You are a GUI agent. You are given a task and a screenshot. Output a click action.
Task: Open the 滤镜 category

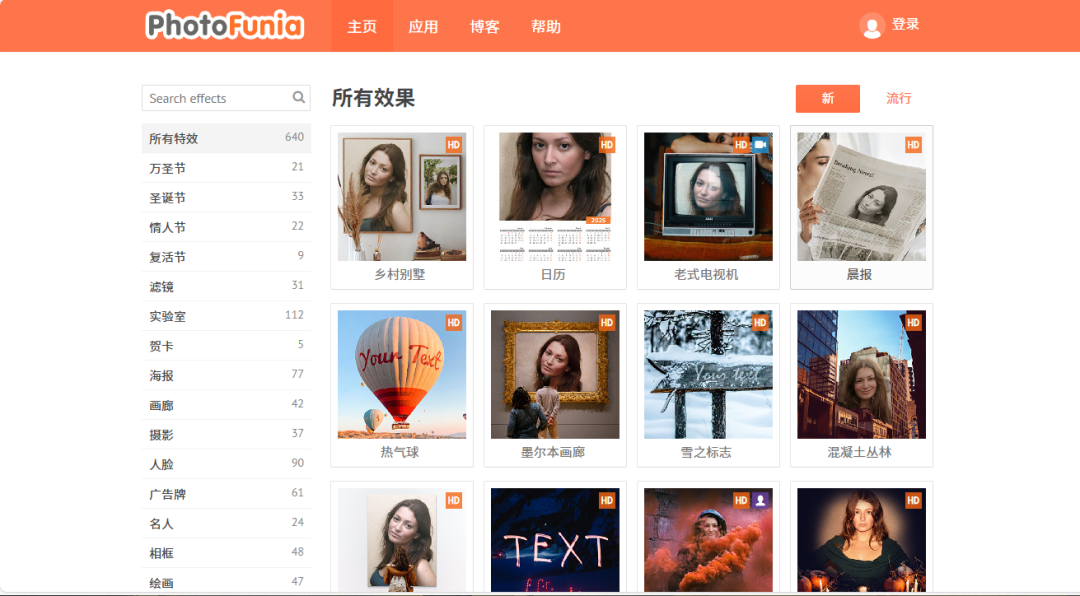[226, 286]
